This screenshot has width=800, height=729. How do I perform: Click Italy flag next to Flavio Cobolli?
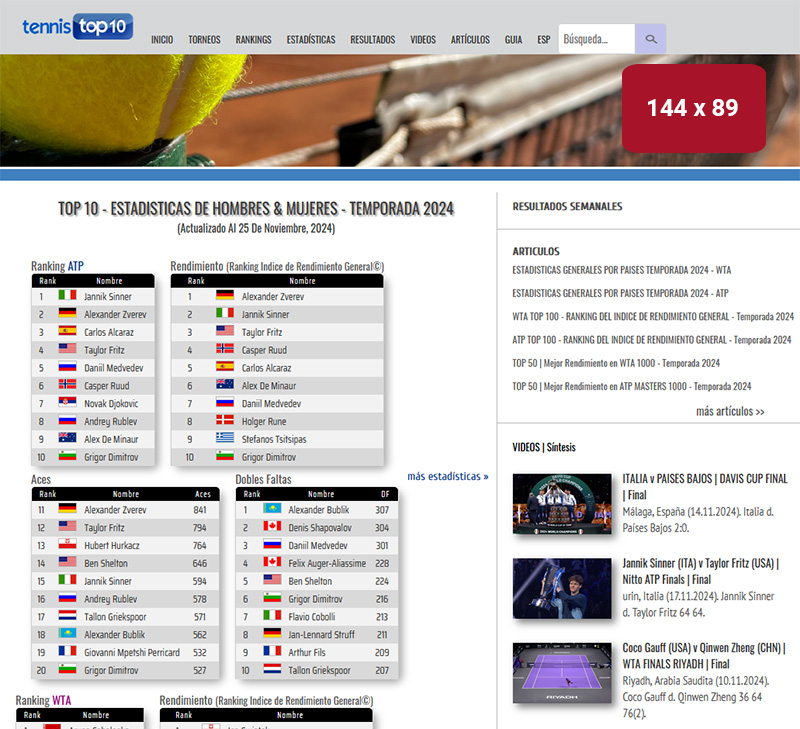pyautogui.click(x=272, y=616)
